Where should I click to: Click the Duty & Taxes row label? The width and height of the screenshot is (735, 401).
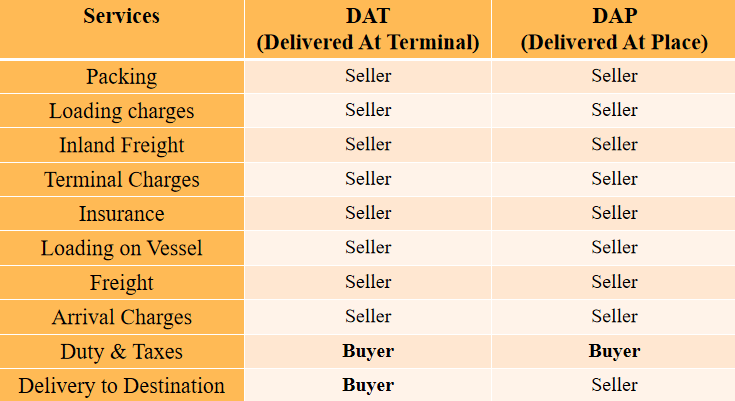tap(121, 352)
